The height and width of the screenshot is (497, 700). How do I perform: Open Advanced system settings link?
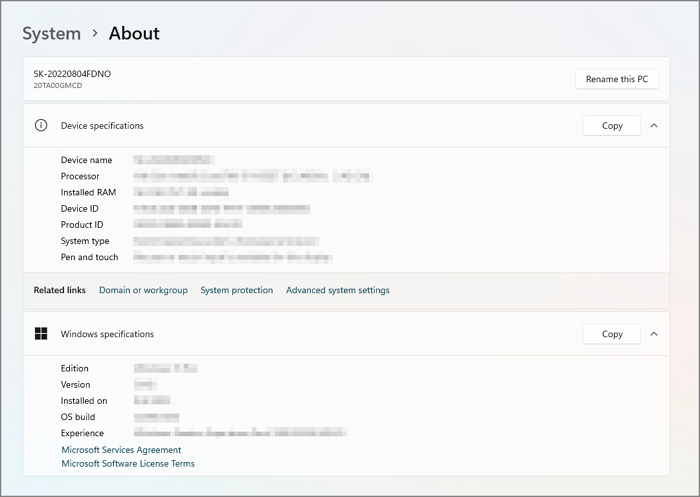tap(337, 290)
